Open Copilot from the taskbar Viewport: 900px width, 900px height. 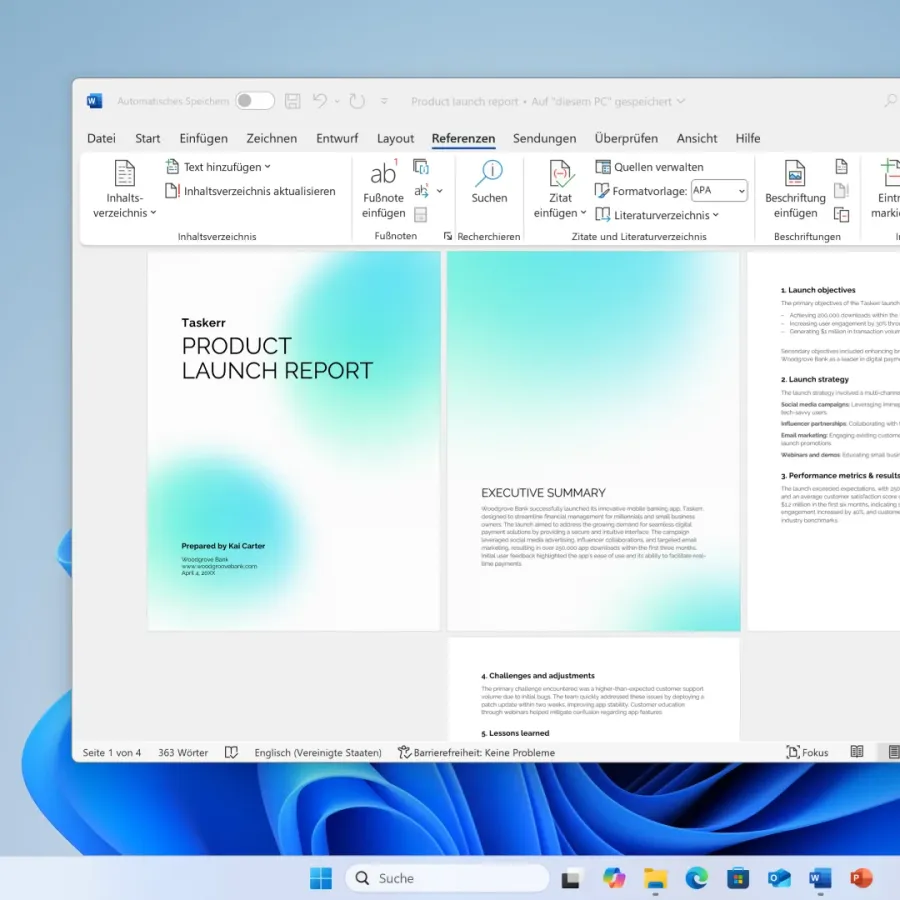point(614,878)
